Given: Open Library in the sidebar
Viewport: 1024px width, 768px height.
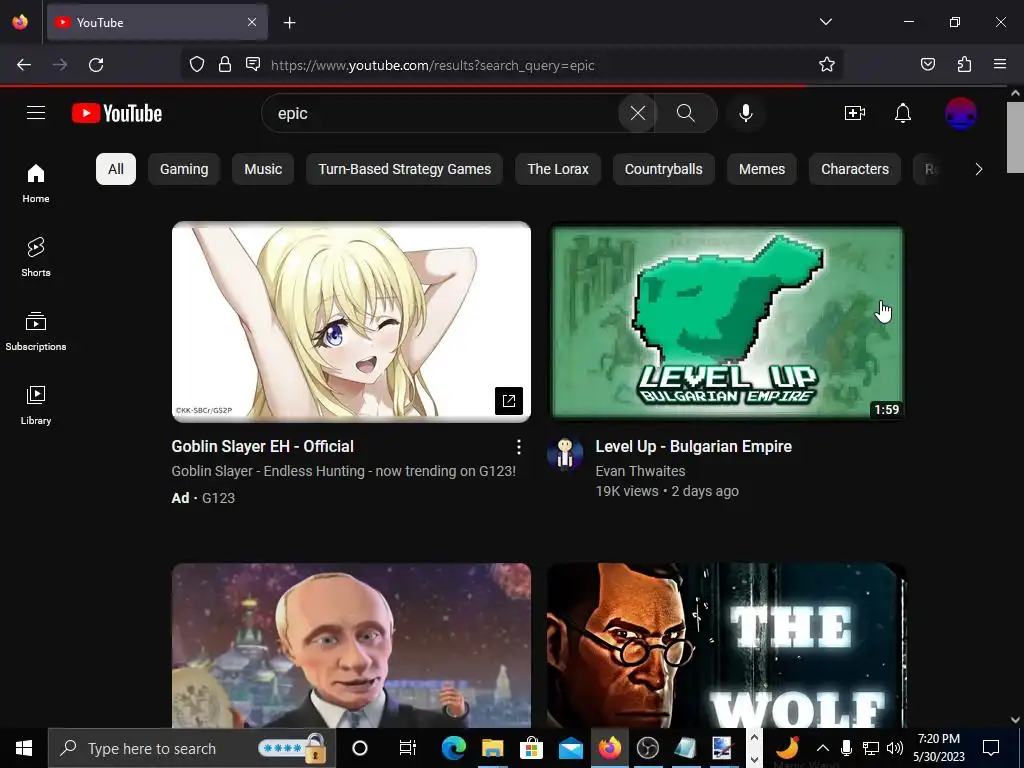Looking at the screenshot, I should tap(36, 405).
